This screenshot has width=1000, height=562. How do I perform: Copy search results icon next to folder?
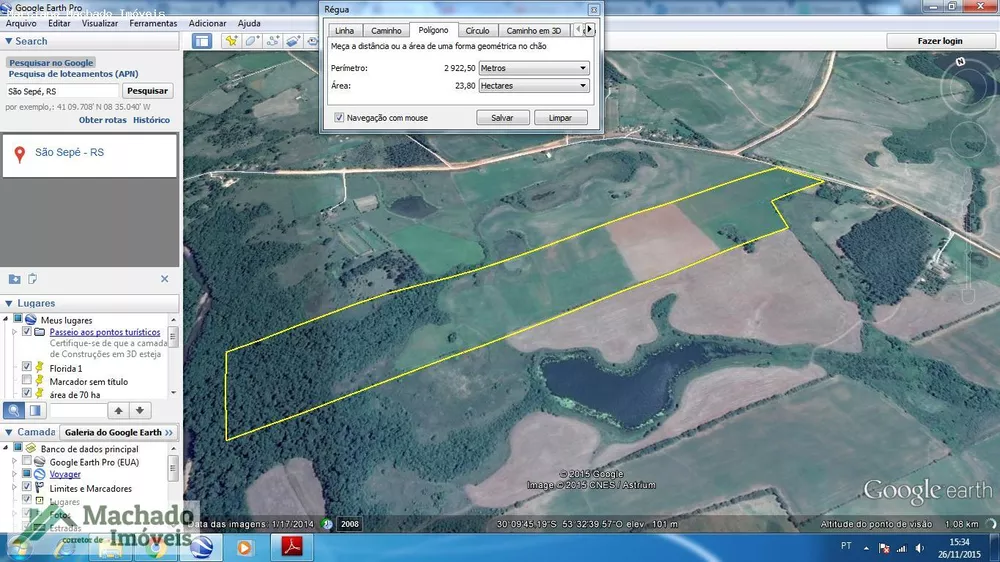(33, 279)
